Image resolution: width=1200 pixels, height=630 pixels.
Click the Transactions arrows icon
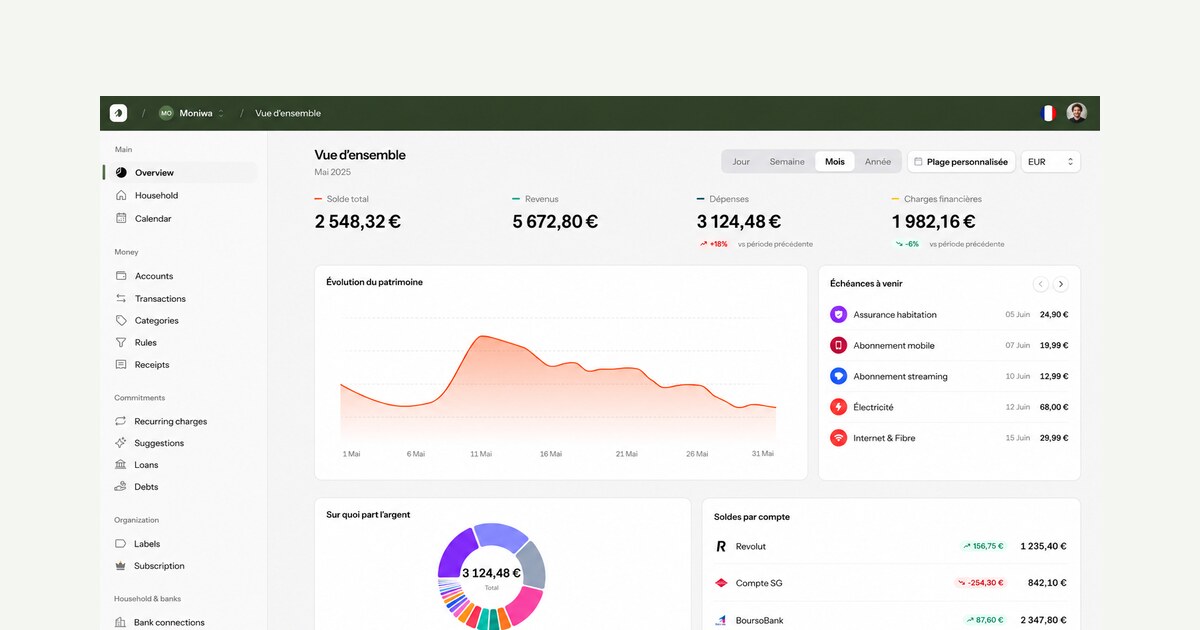coord(121,298)
